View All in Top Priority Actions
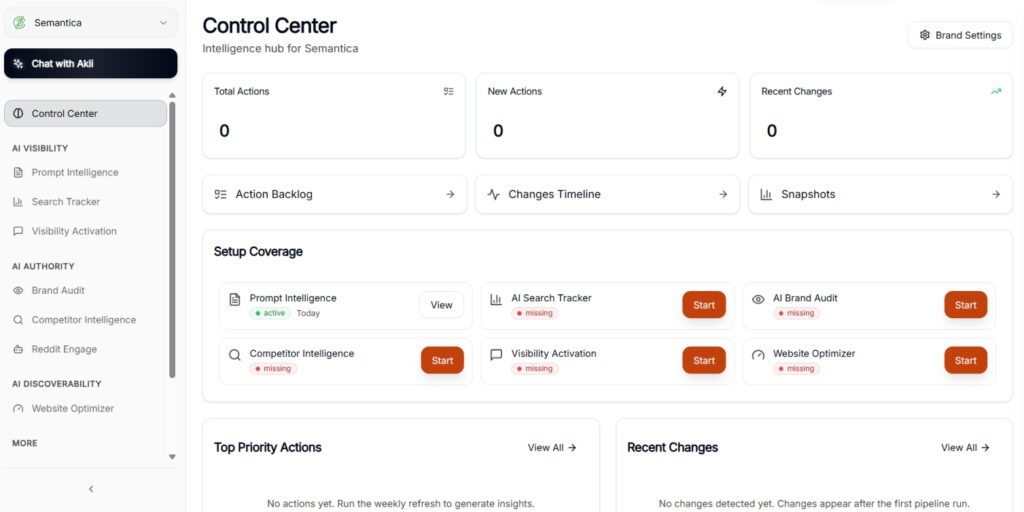This screenshot has width=1024, height=512. click(552, 447)
